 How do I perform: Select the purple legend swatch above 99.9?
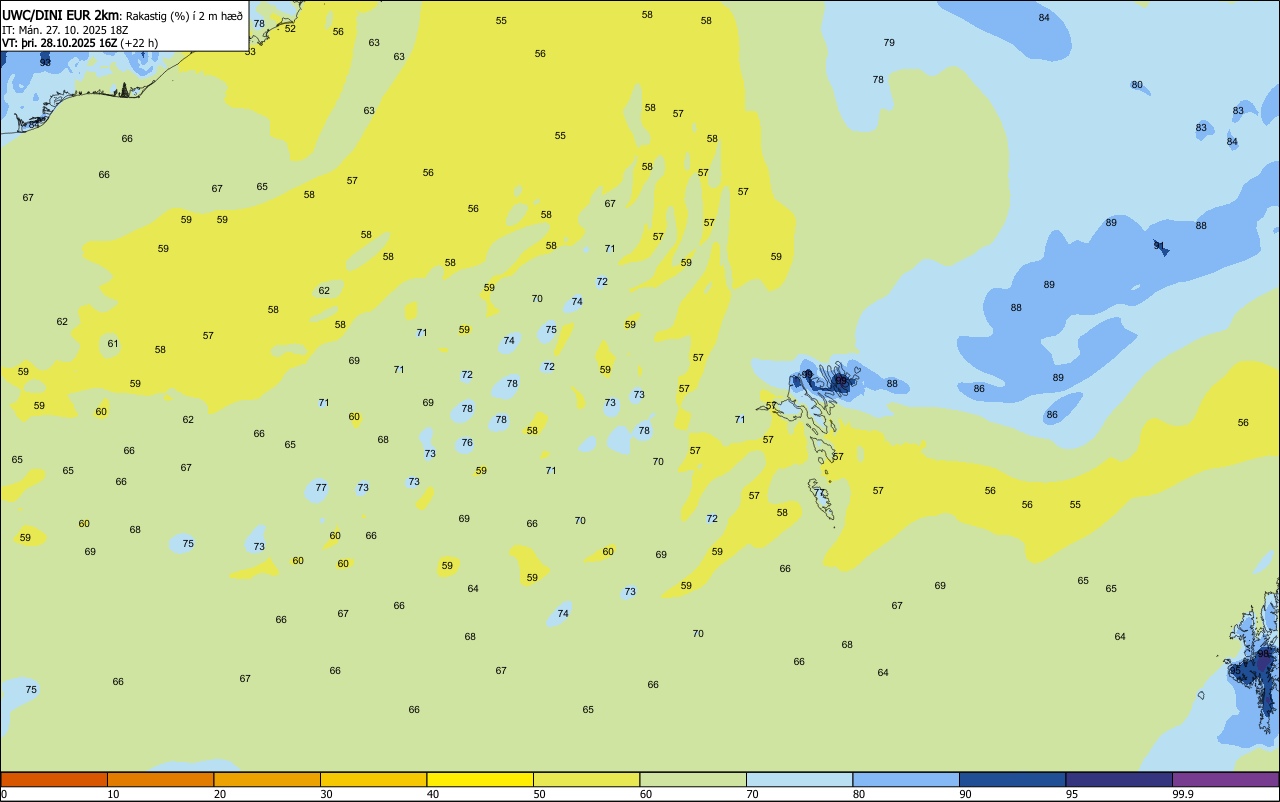pyautogui.click(x=1225, y=779)
